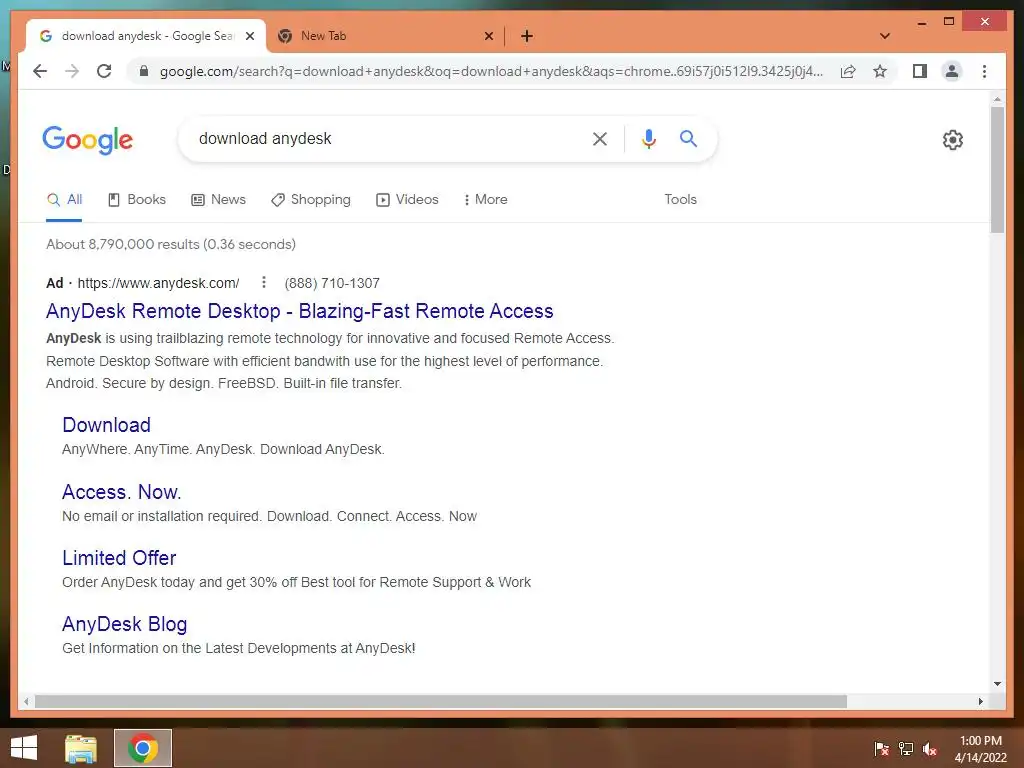This screenshot has width=1024, height=768.
Task: Open the Windows Start menu
Action: [x=24, y=748]
